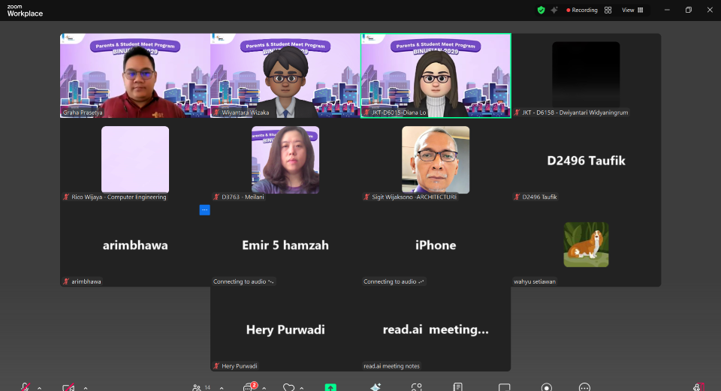Unmute the microphone in the toolbar
The image size is (721, 391).
point(25,387)
